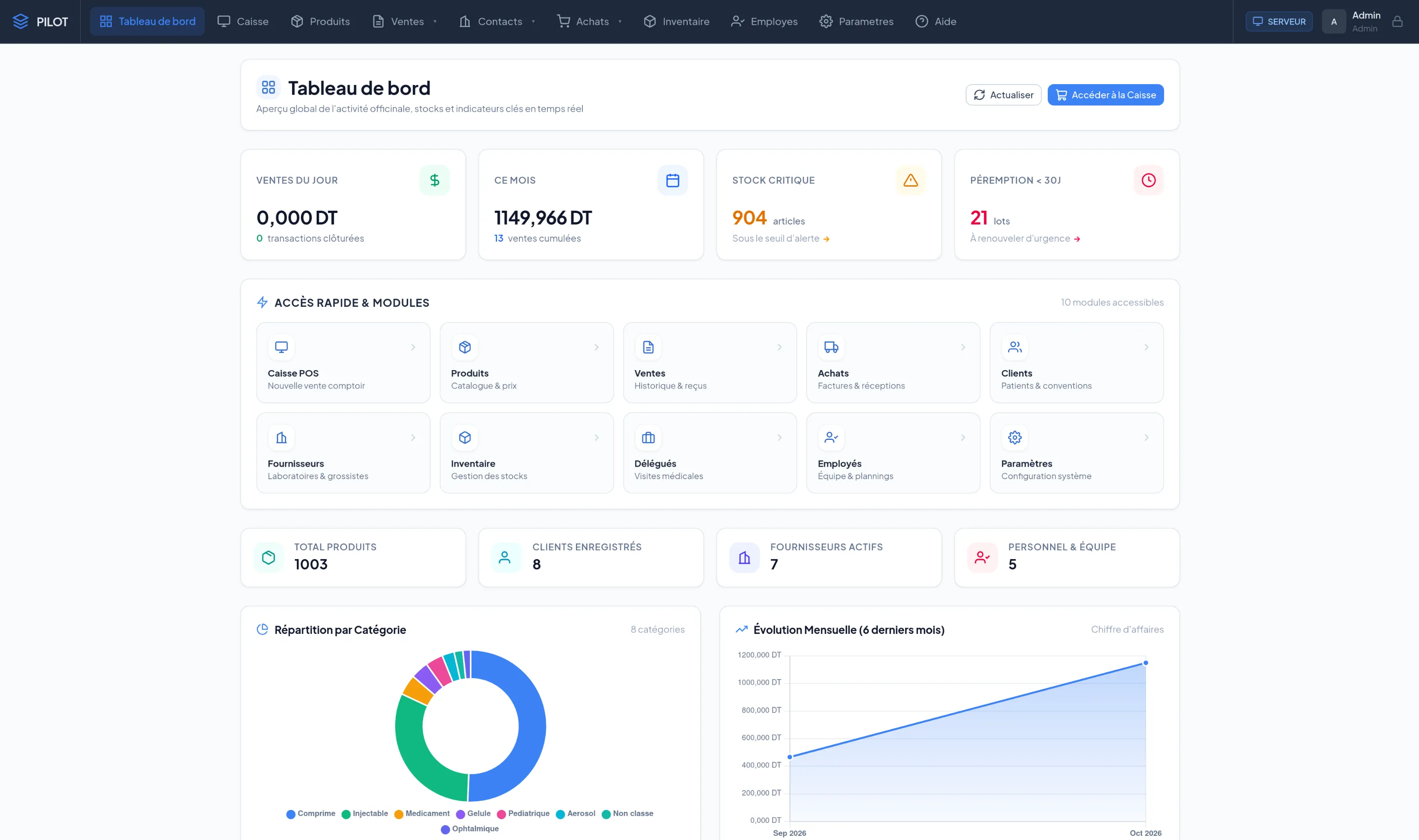
Task: Follow the Sous le seuil d'alerte link
Action: tap(780, 238)
